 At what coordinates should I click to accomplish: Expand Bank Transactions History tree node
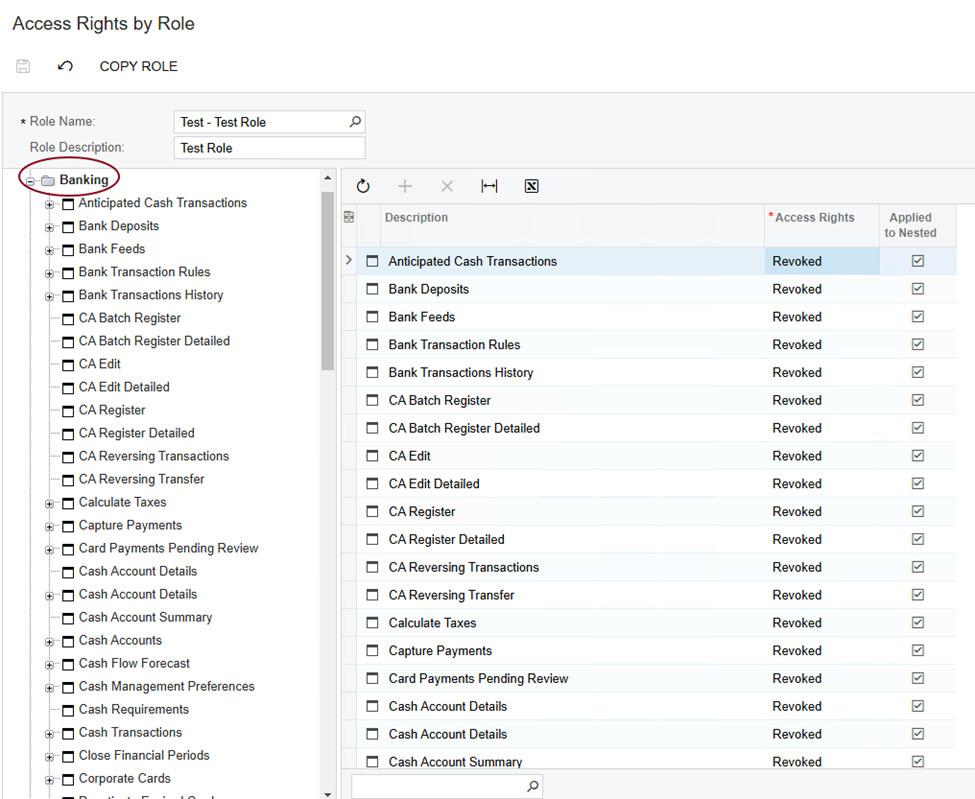pyautogui.click(x=49, y=297)
